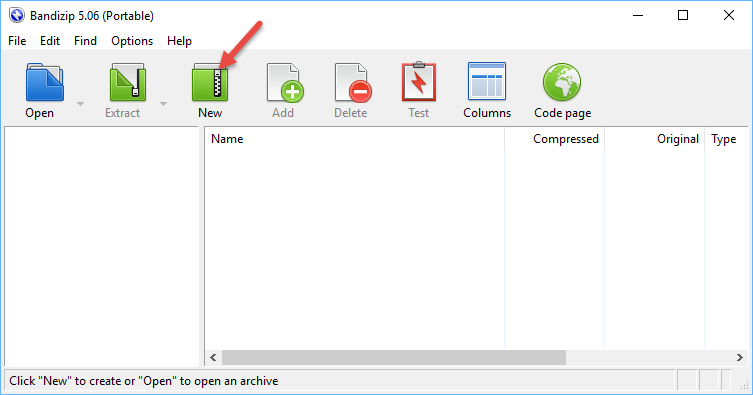Open the Columns settings icon
The height and width of the screenshot is (395, 753).
click(487, 81)
